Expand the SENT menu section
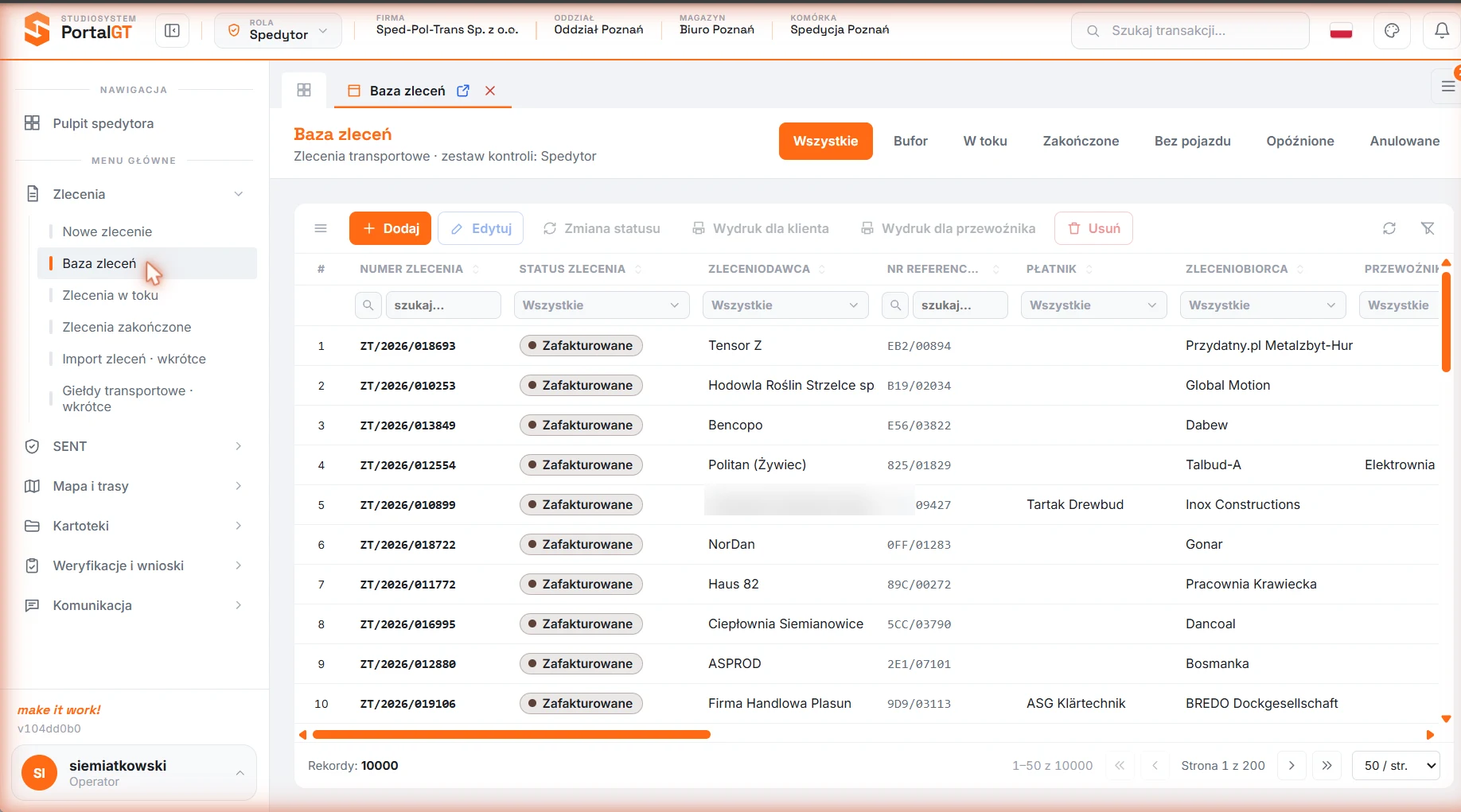The image size is (1461, 812). (239, 446)
